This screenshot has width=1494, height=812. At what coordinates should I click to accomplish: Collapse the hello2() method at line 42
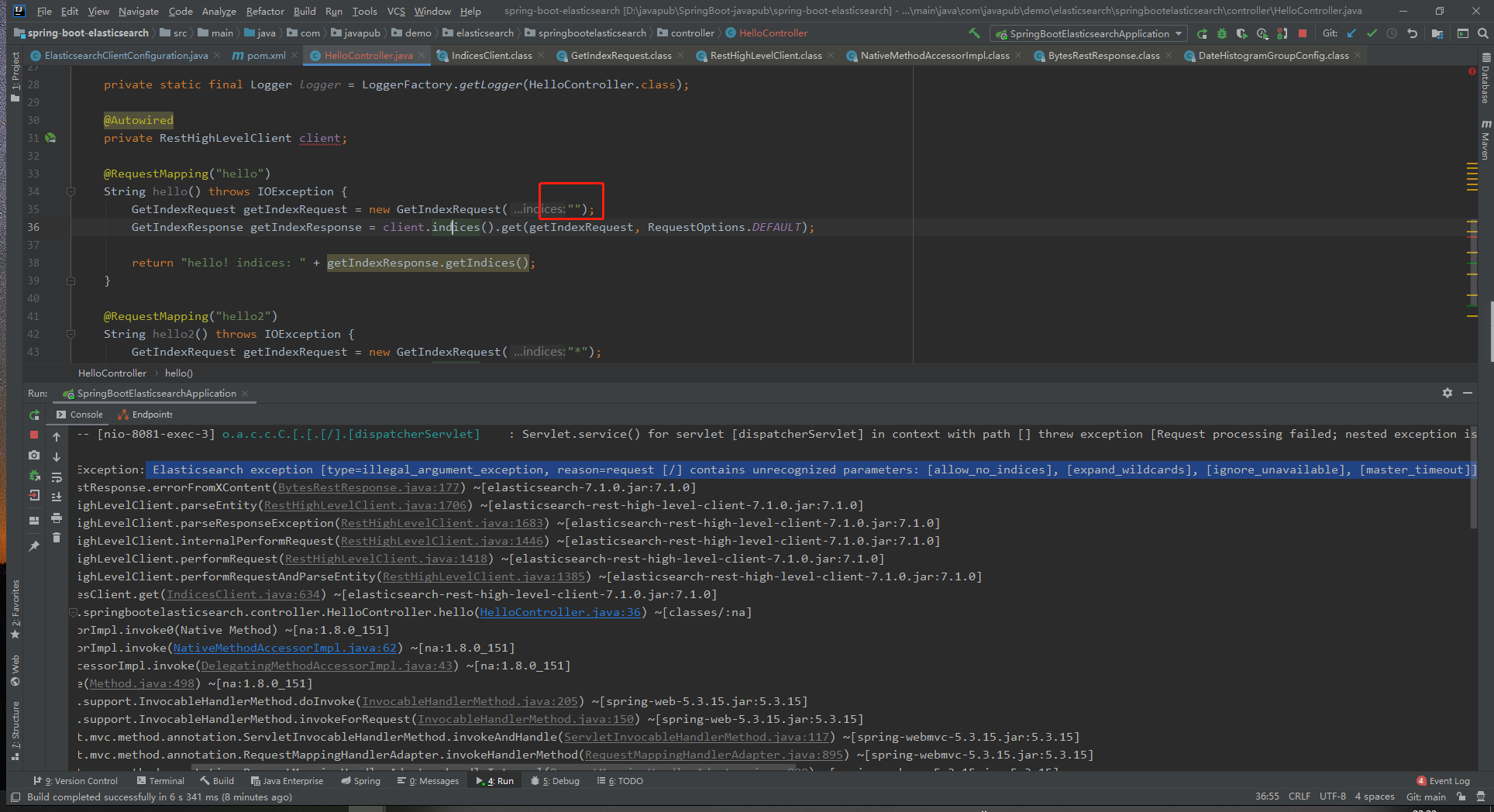click(71, 334)
